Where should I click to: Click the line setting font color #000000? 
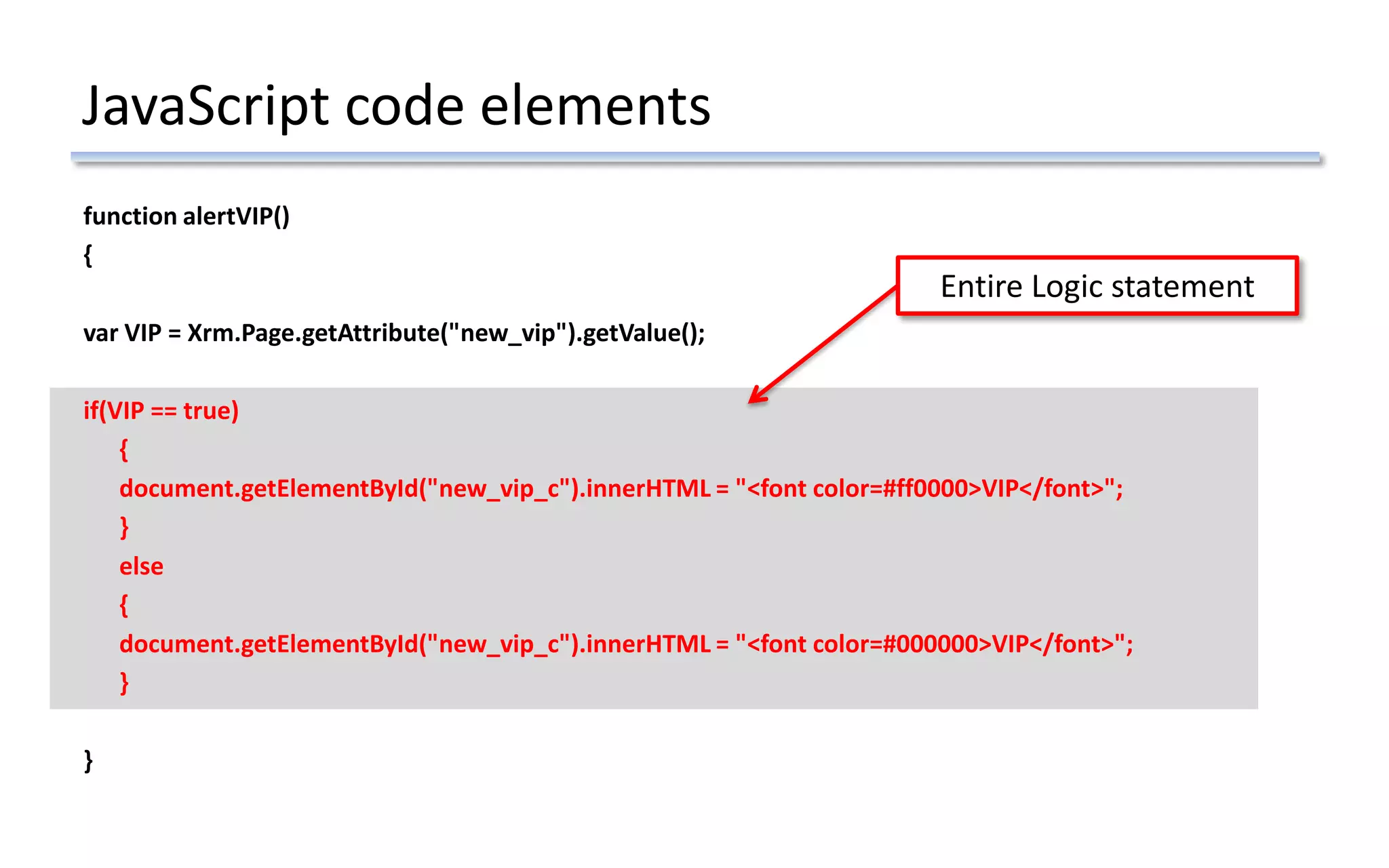625,644
